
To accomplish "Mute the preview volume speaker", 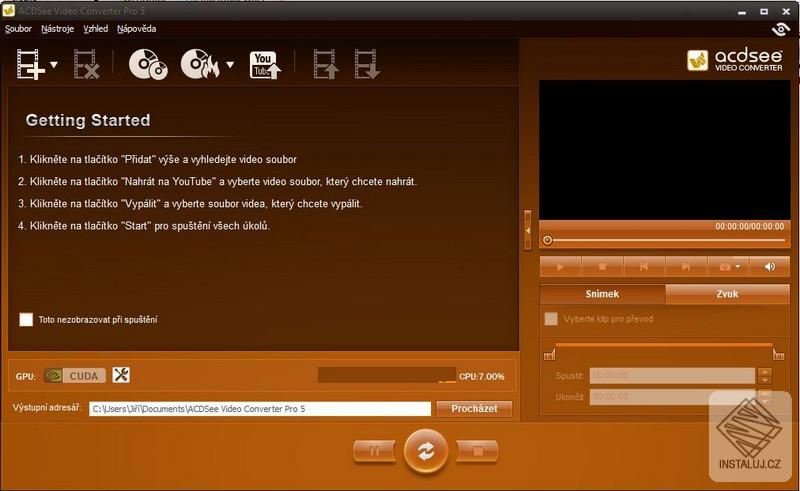I will coord(769,267).
